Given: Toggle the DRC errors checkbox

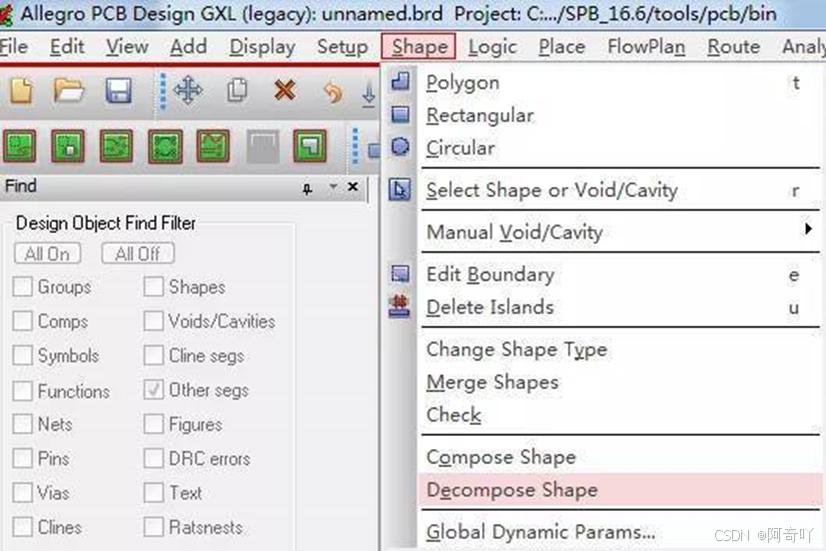Looking at the screenshot, I should 153,459.
